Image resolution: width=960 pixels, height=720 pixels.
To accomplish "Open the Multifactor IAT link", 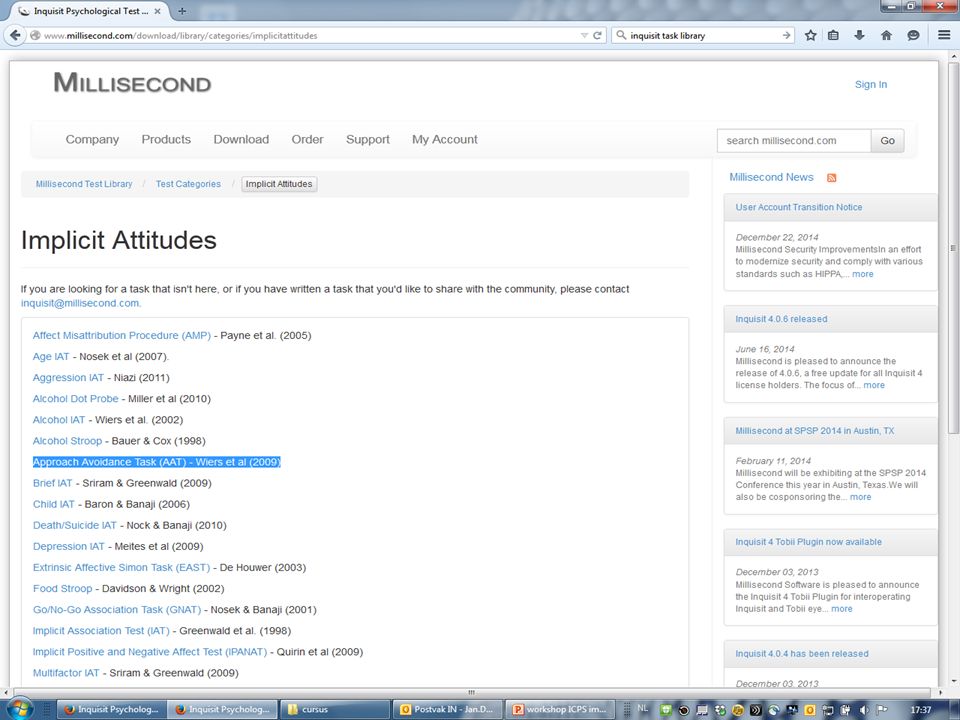I will [66, 673].
